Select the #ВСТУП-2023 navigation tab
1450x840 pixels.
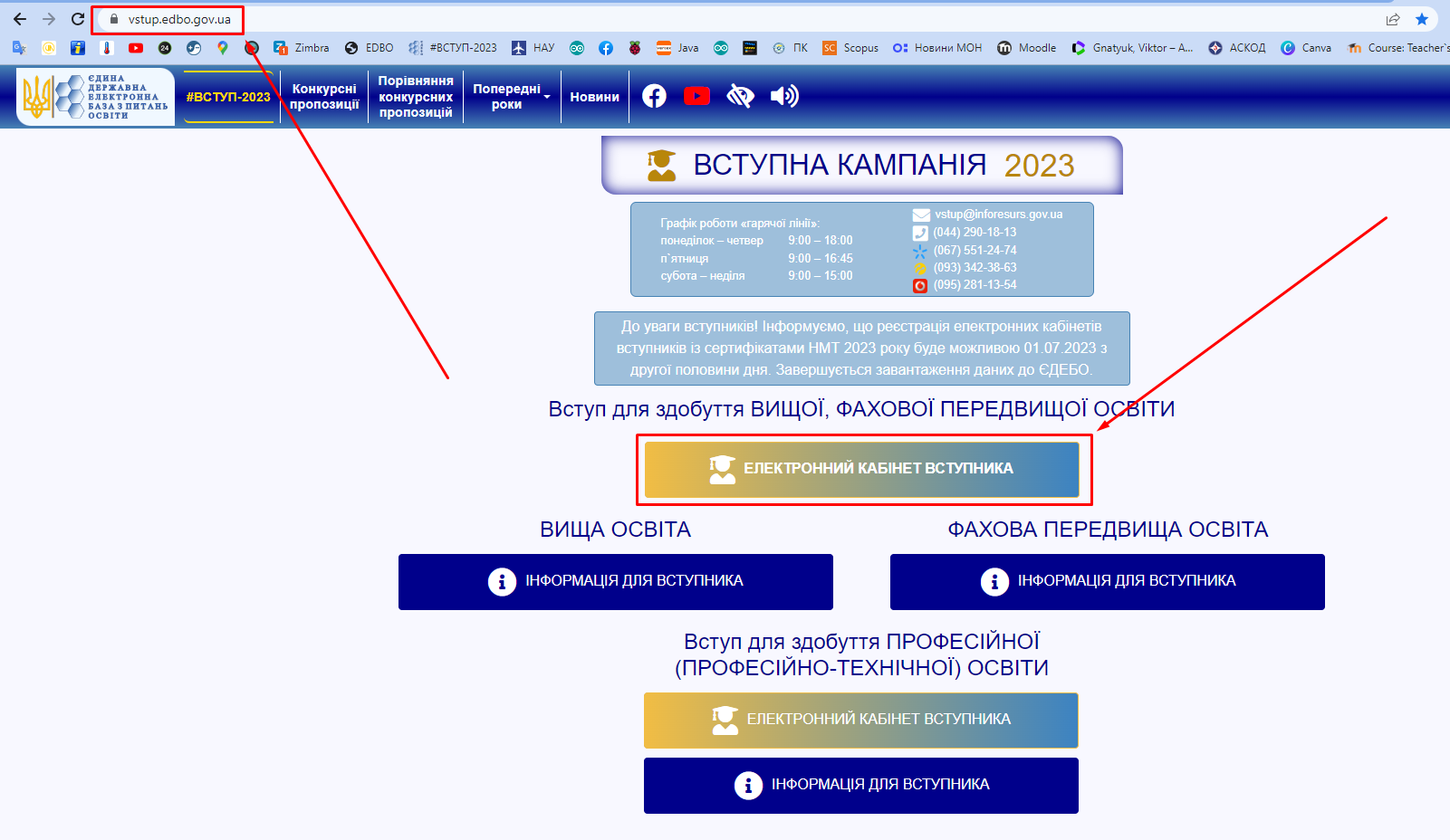point(228,97)
